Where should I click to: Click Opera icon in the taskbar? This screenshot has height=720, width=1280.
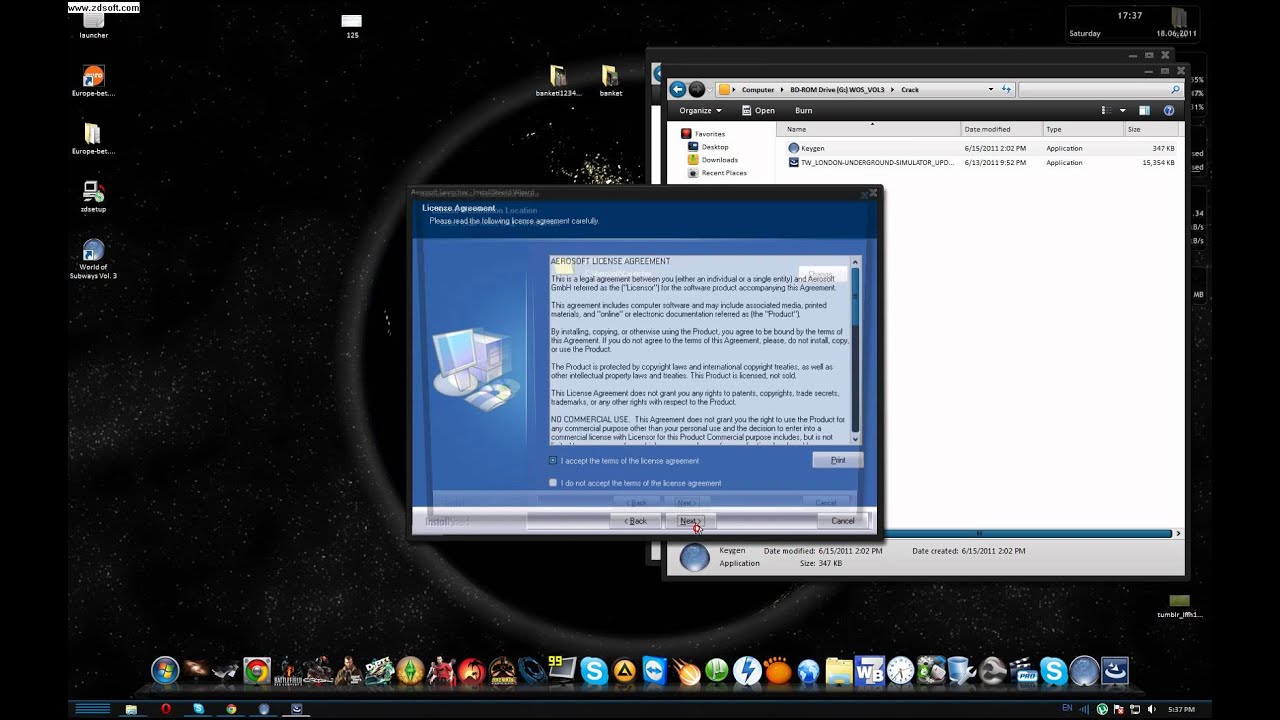coord(166,709)
